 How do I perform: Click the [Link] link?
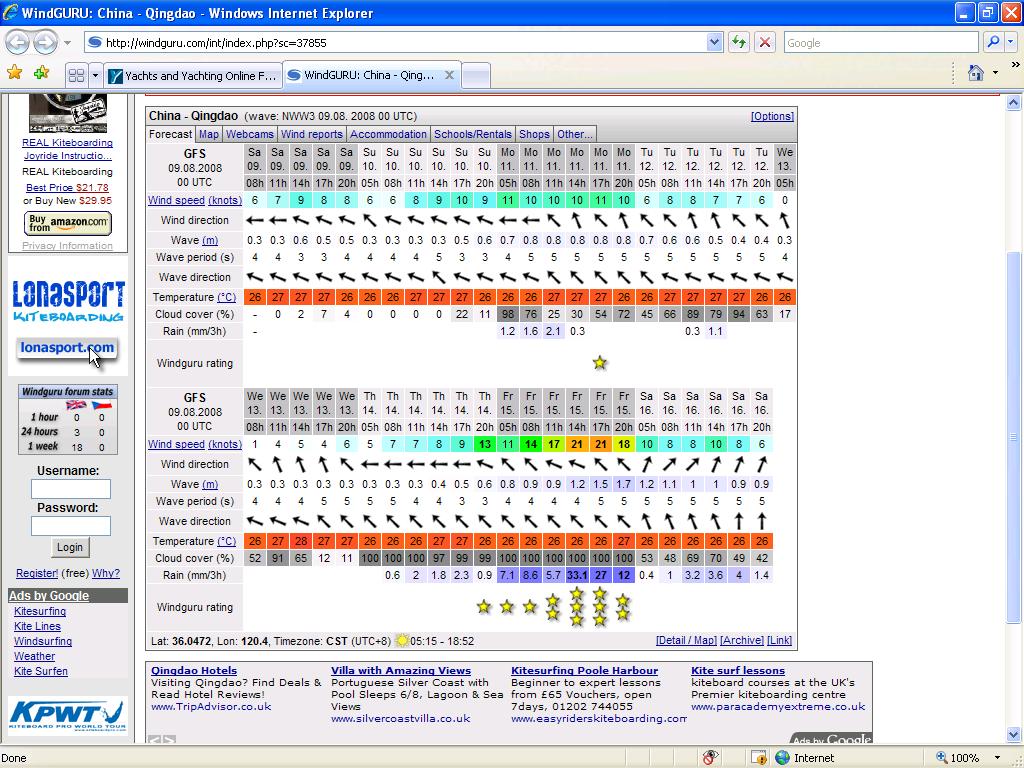[x=779, y=641]
